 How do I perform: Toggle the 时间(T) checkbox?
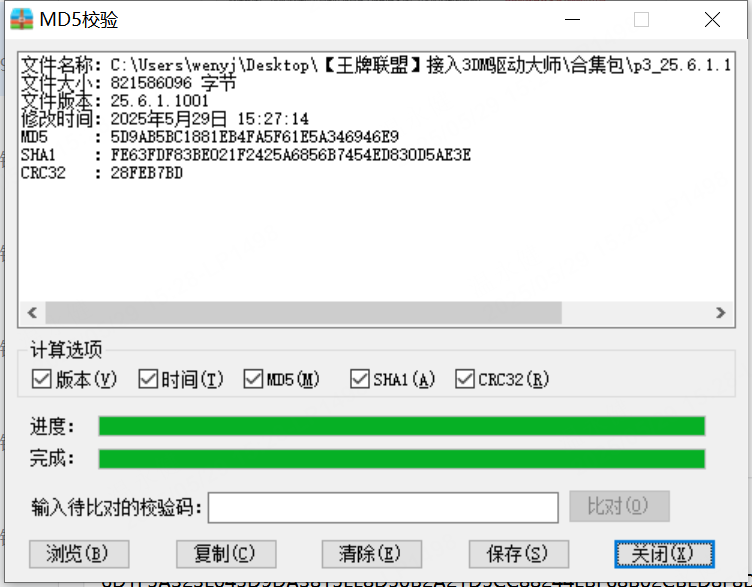(148, 379)
